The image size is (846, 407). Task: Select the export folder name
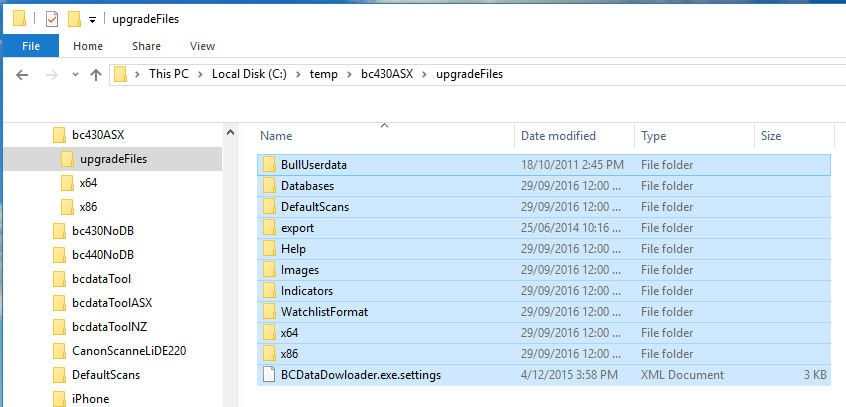297,228
